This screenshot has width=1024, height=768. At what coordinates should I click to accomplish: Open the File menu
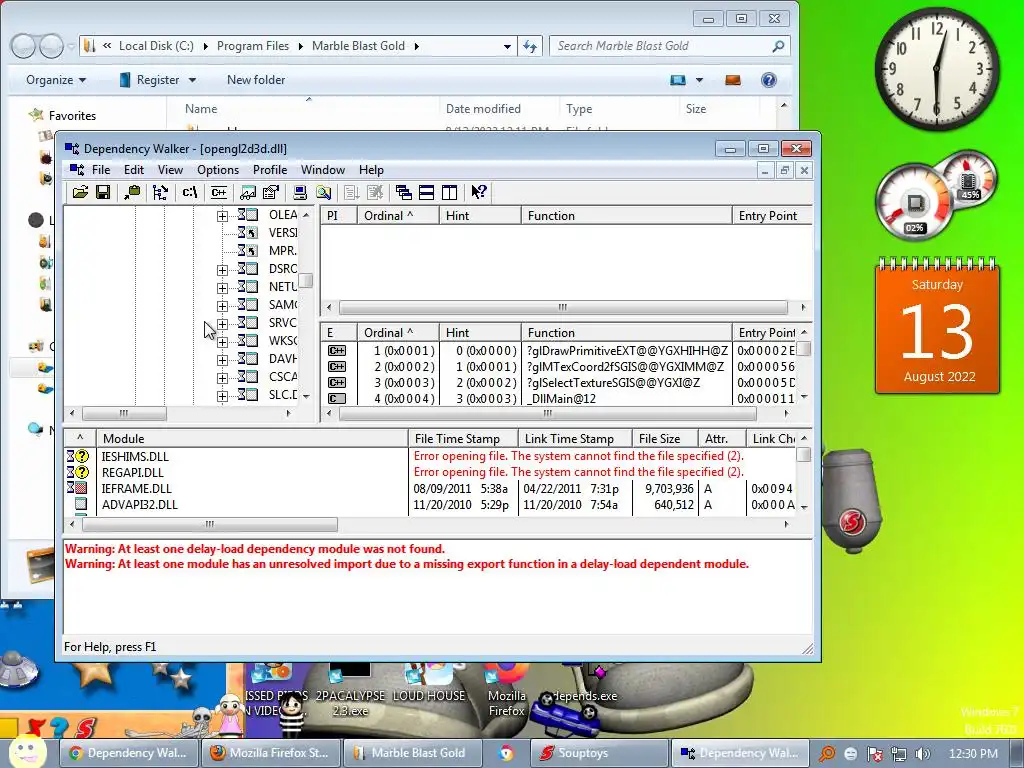101,170
